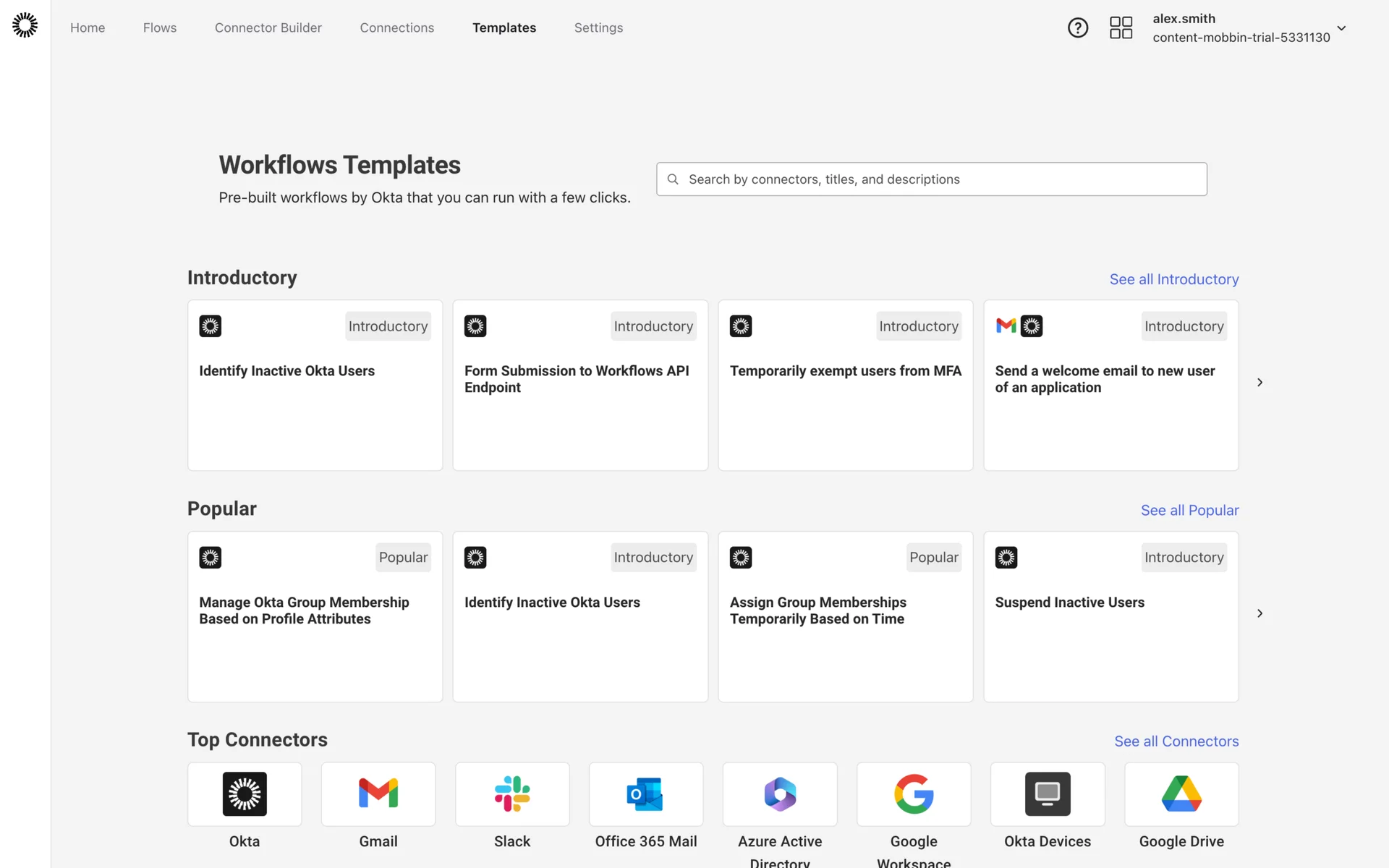
Task: Open the Google Workspace connector
Action: coord(914,793)
